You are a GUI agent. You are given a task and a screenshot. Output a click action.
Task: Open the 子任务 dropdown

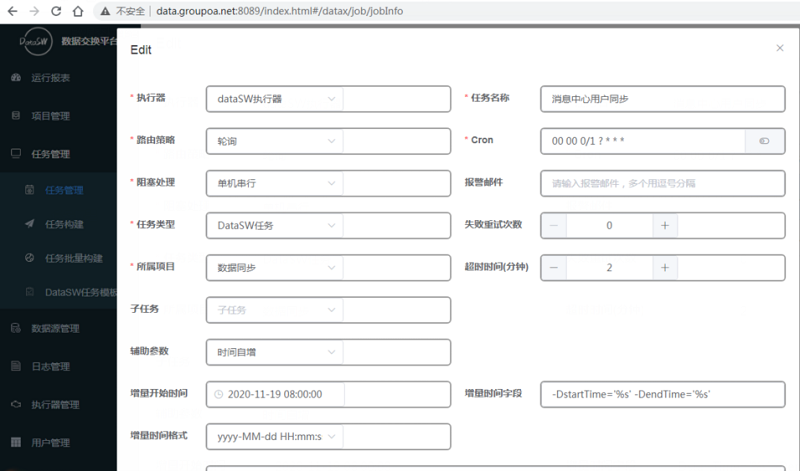tap(275, 310)
